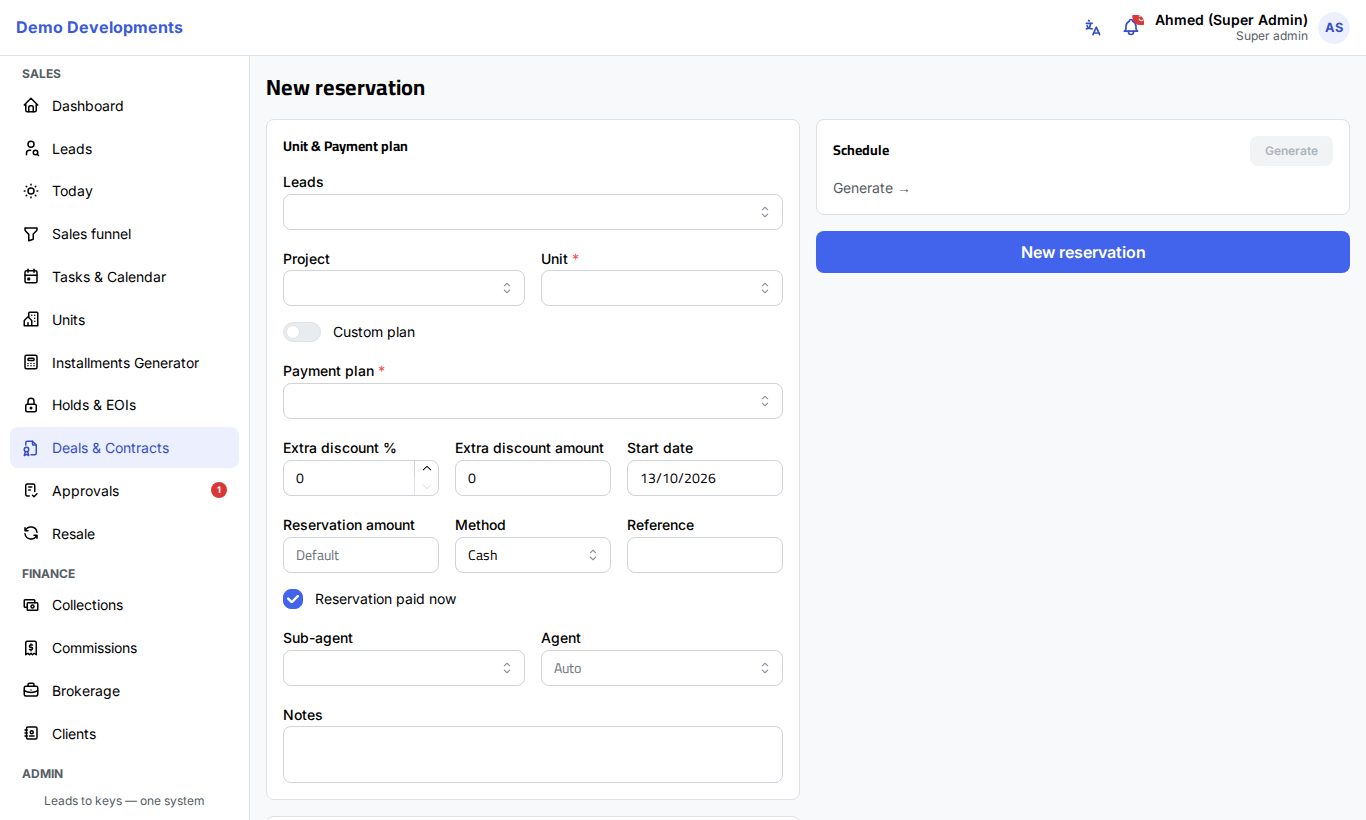This screenshot has width=1366, height=820.
Task: Open the language translate icon
Action: pos(1093,28)
